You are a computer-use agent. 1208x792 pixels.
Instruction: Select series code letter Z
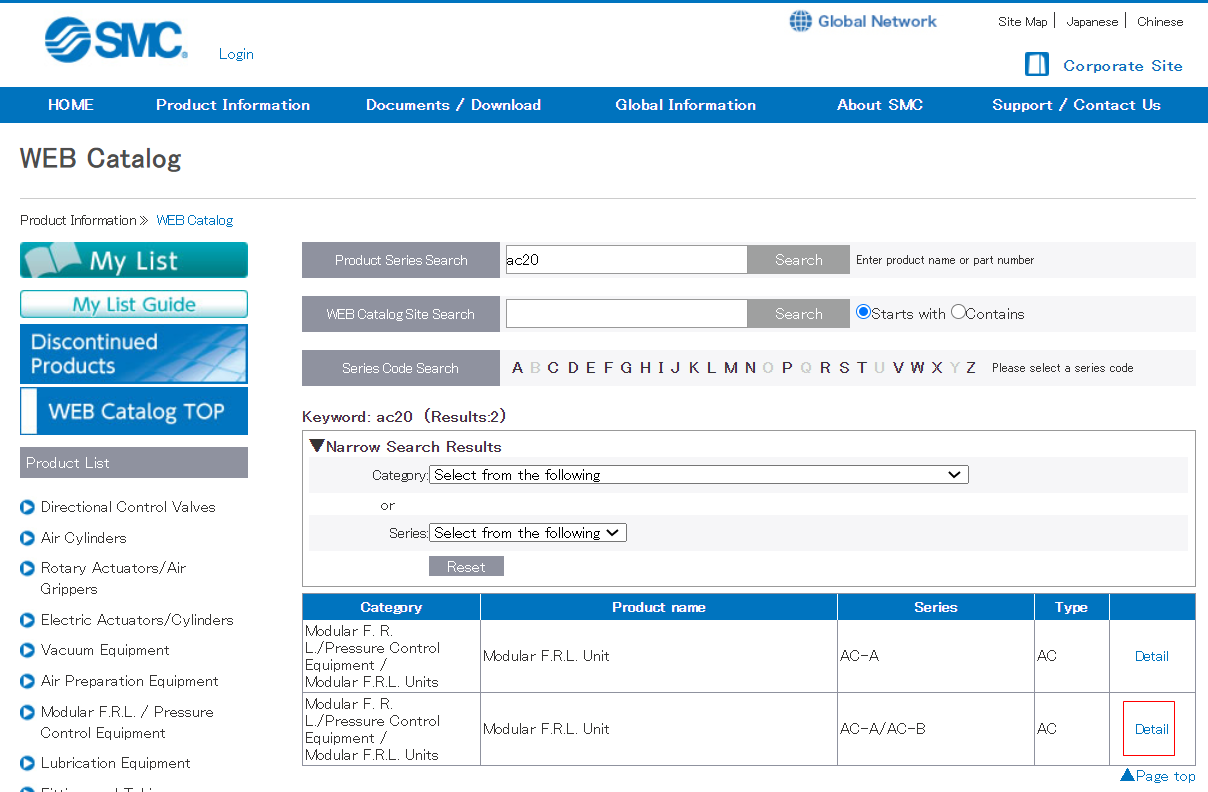click(x=971, y=368)
